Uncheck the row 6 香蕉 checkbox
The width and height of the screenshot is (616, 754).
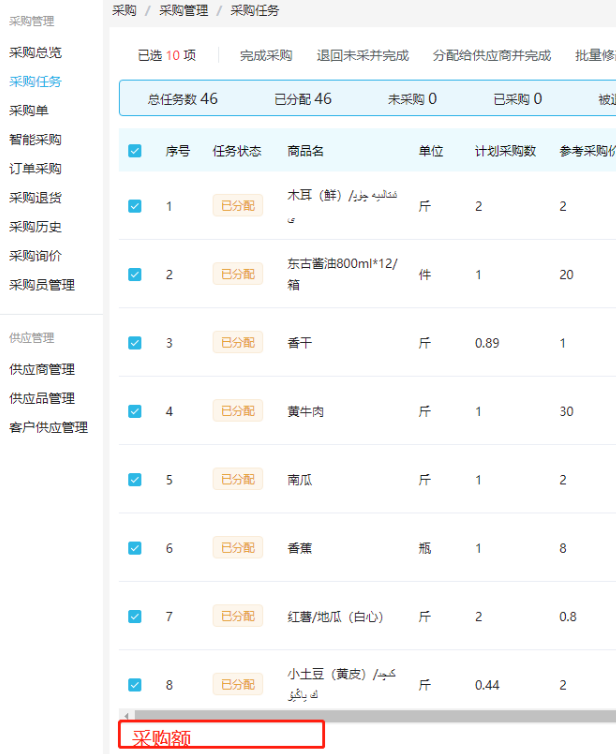pyautogui.click(x=135, y=548)
